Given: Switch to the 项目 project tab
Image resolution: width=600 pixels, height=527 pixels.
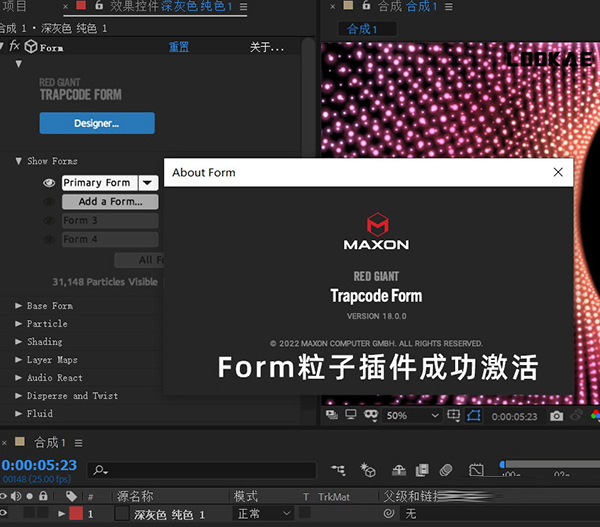Looking at the screenshot, I should tap(14, 6).
